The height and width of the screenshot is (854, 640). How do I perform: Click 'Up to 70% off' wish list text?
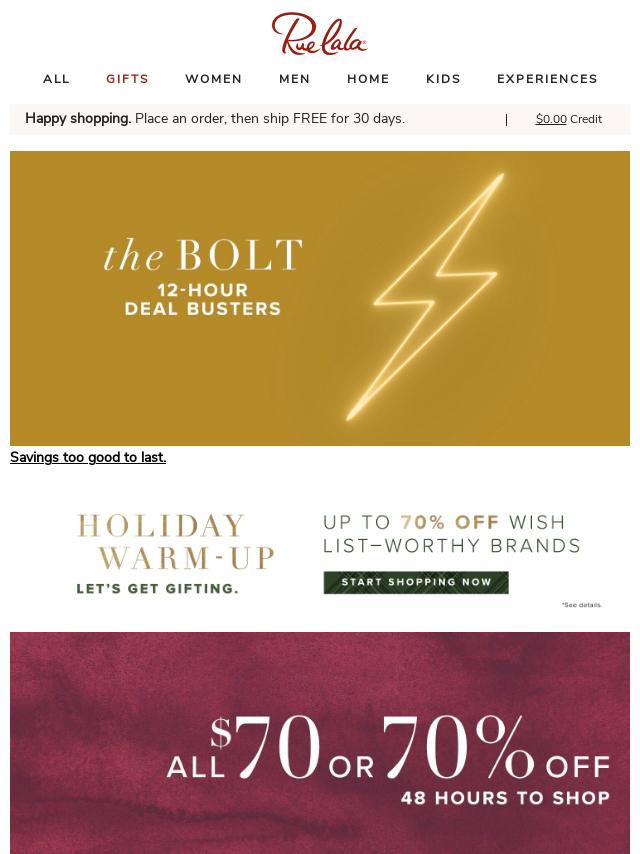[451, 534]
